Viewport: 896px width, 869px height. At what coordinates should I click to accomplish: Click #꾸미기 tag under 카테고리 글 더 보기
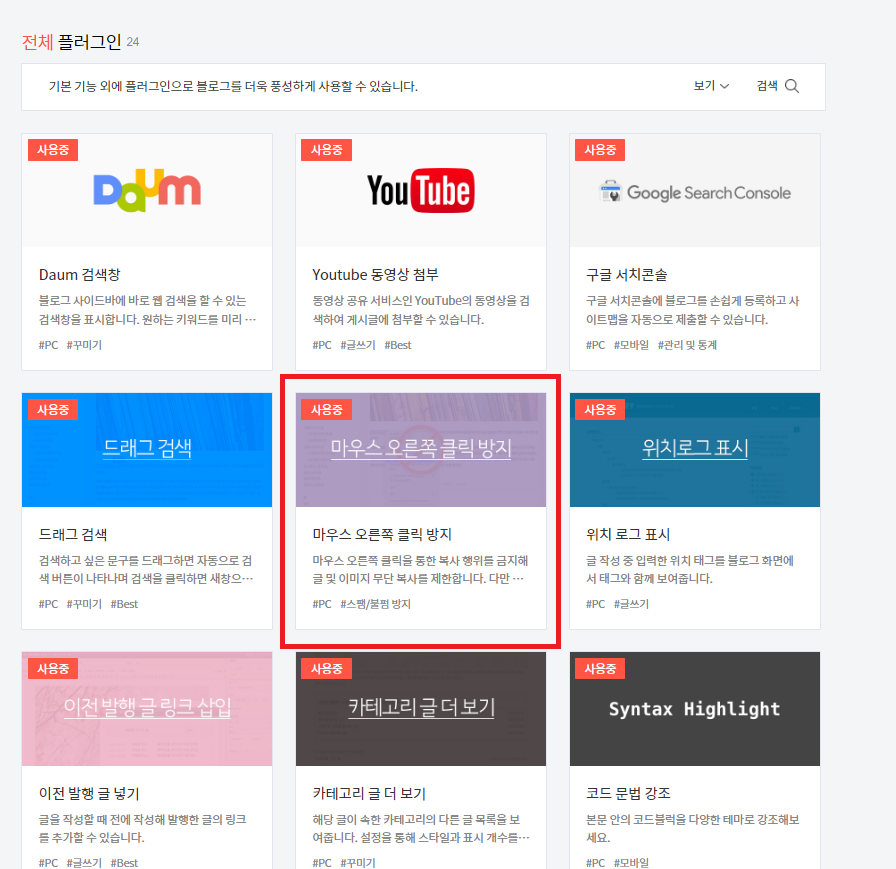[x=358, y=863]
